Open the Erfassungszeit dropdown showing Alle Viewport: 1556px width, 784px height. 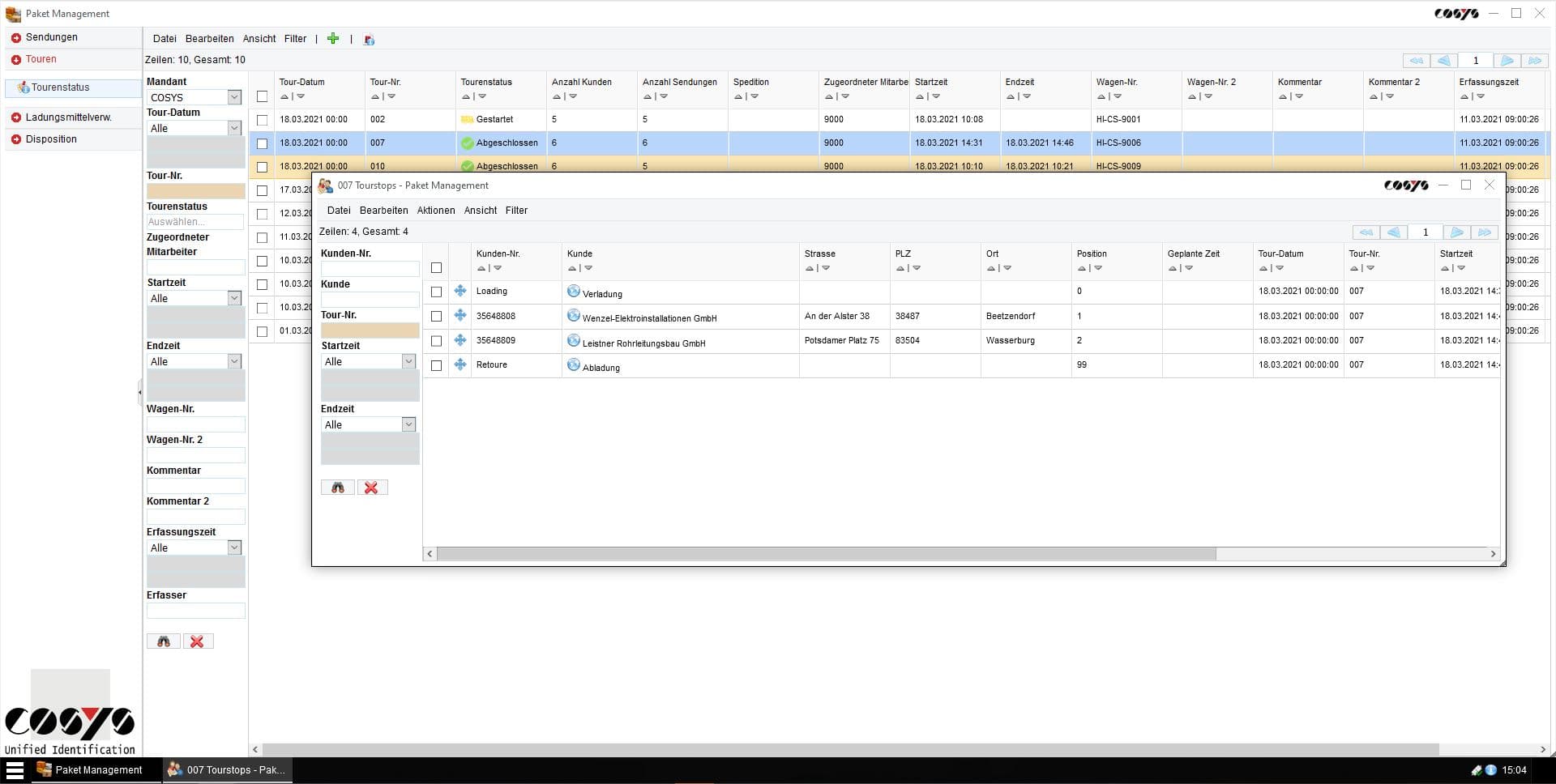click(234, 548)
